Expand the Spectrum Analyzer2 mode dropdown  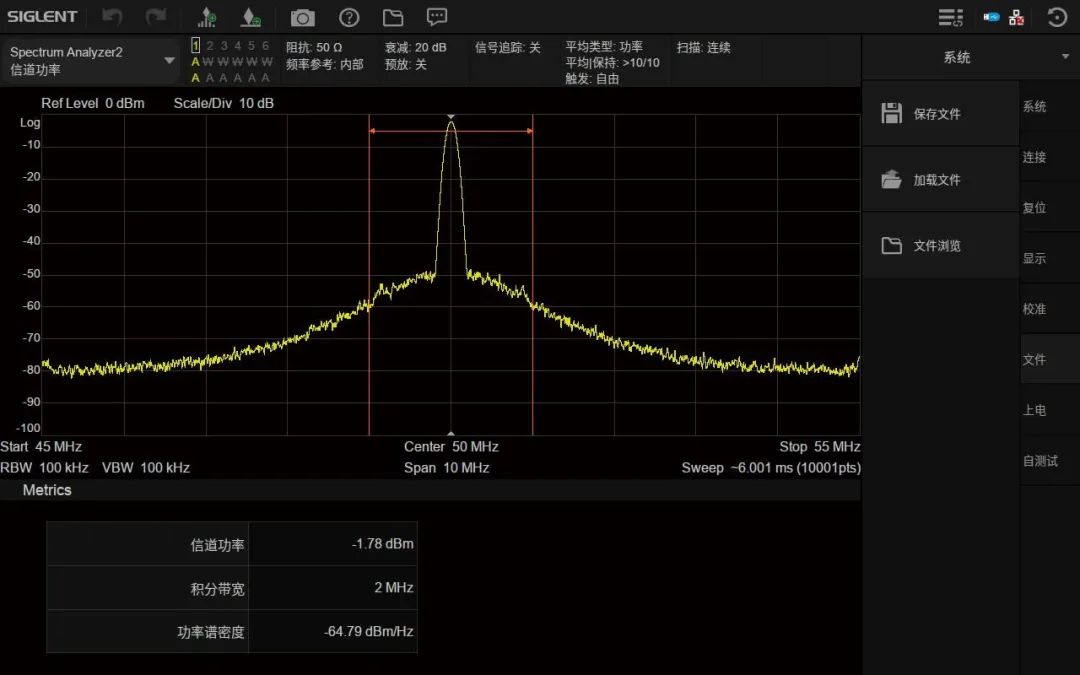[169, 61]
